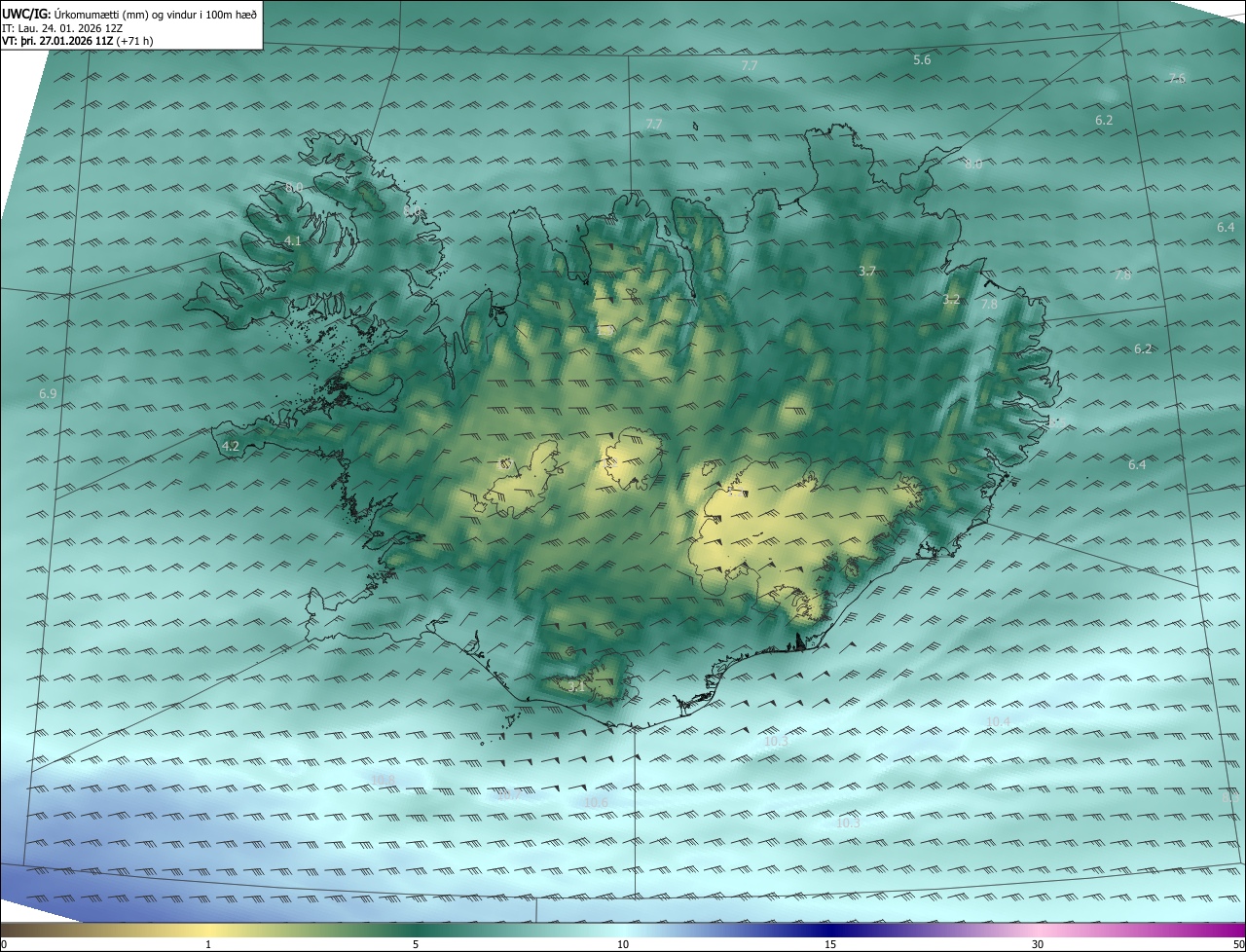This screenshot has width=1246, height=952.
Task: Click the map value label "3.2"
Action: click(x=951, y=300)
